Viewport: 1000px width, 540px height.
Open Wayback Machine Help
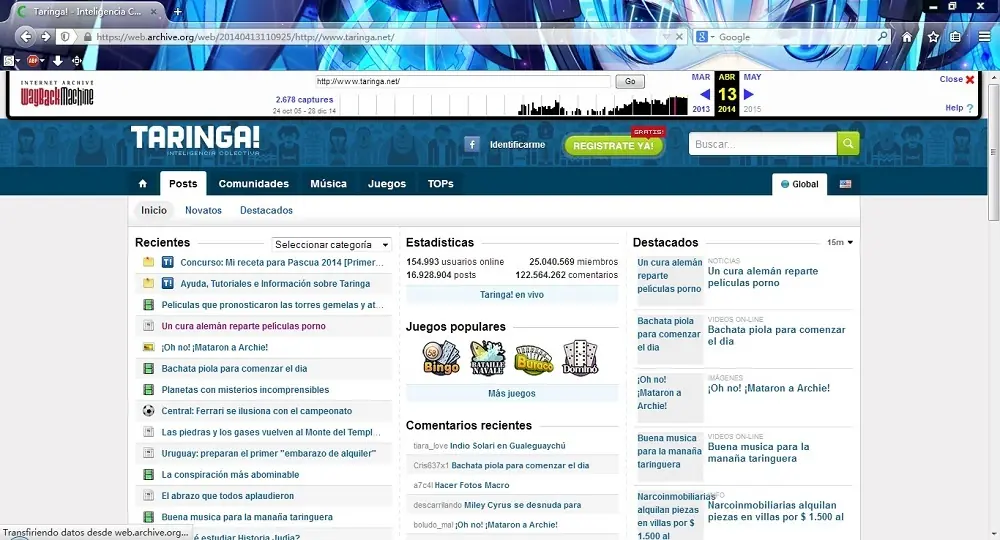(959, 108)
